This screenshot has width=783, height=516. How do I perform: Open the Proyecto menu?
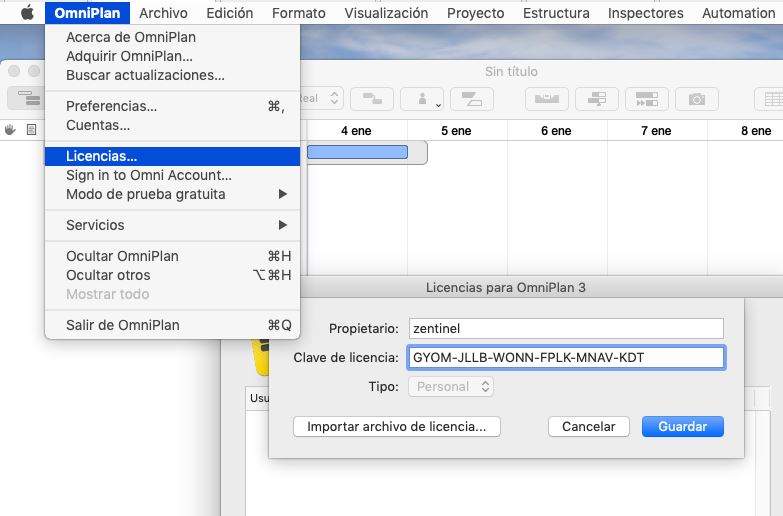coord(475,12)
